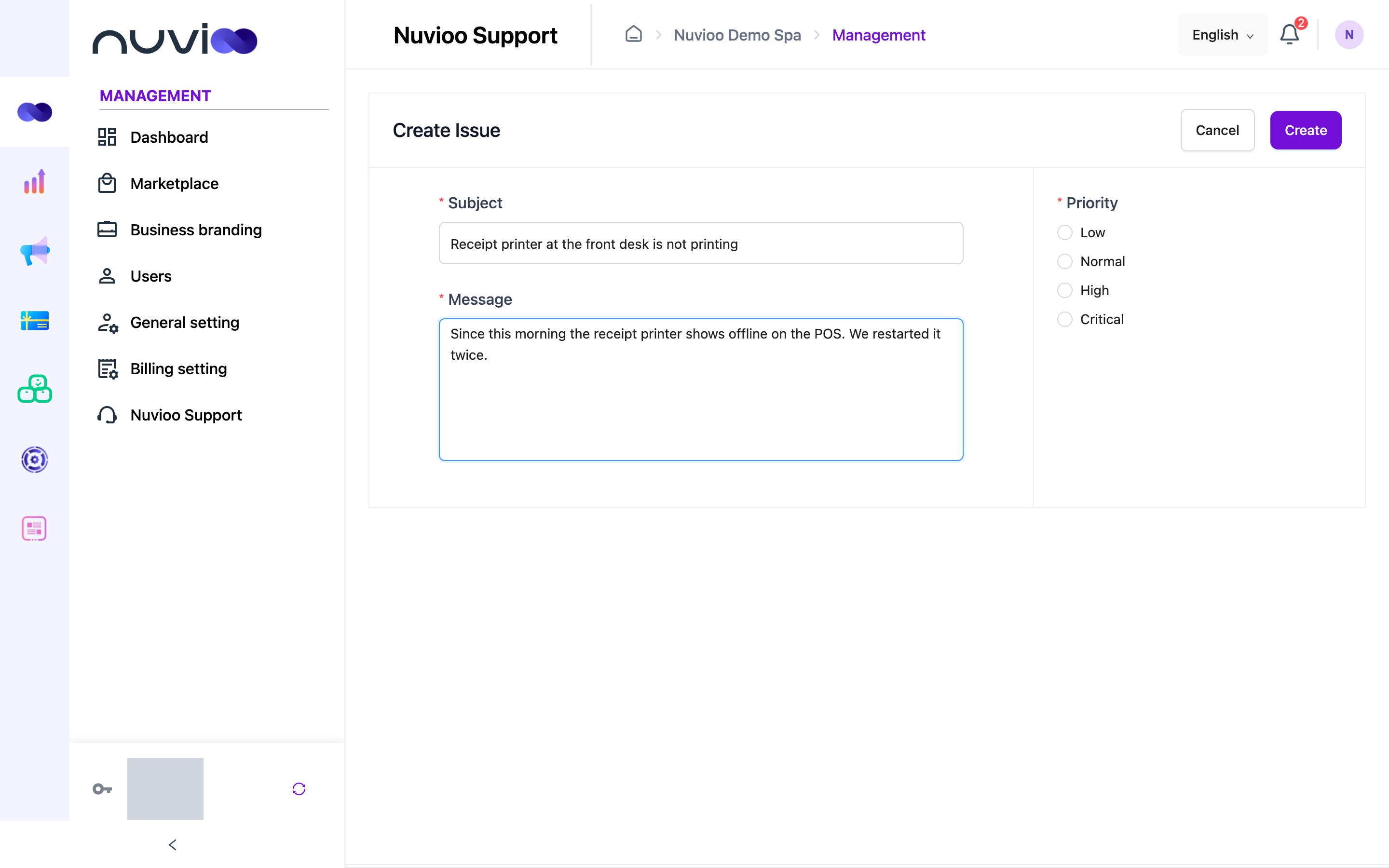Open the Nuvioo infinity logo module in rail

(34, 112)
